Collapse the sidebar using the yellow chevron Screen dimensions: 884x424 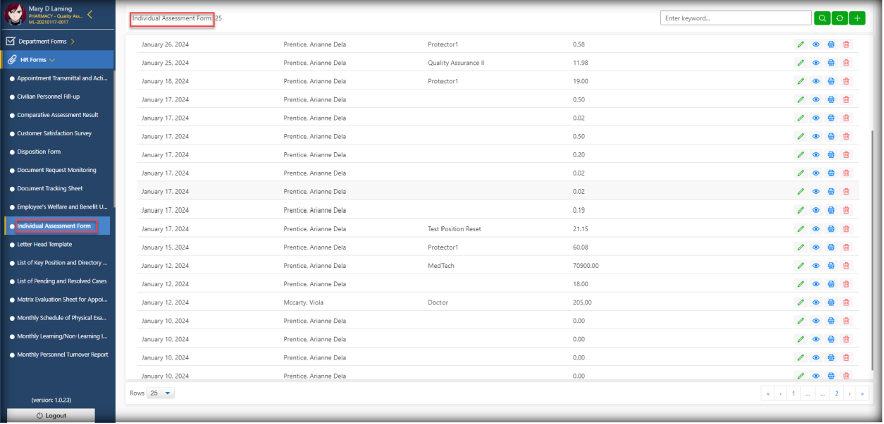[90, 14]
